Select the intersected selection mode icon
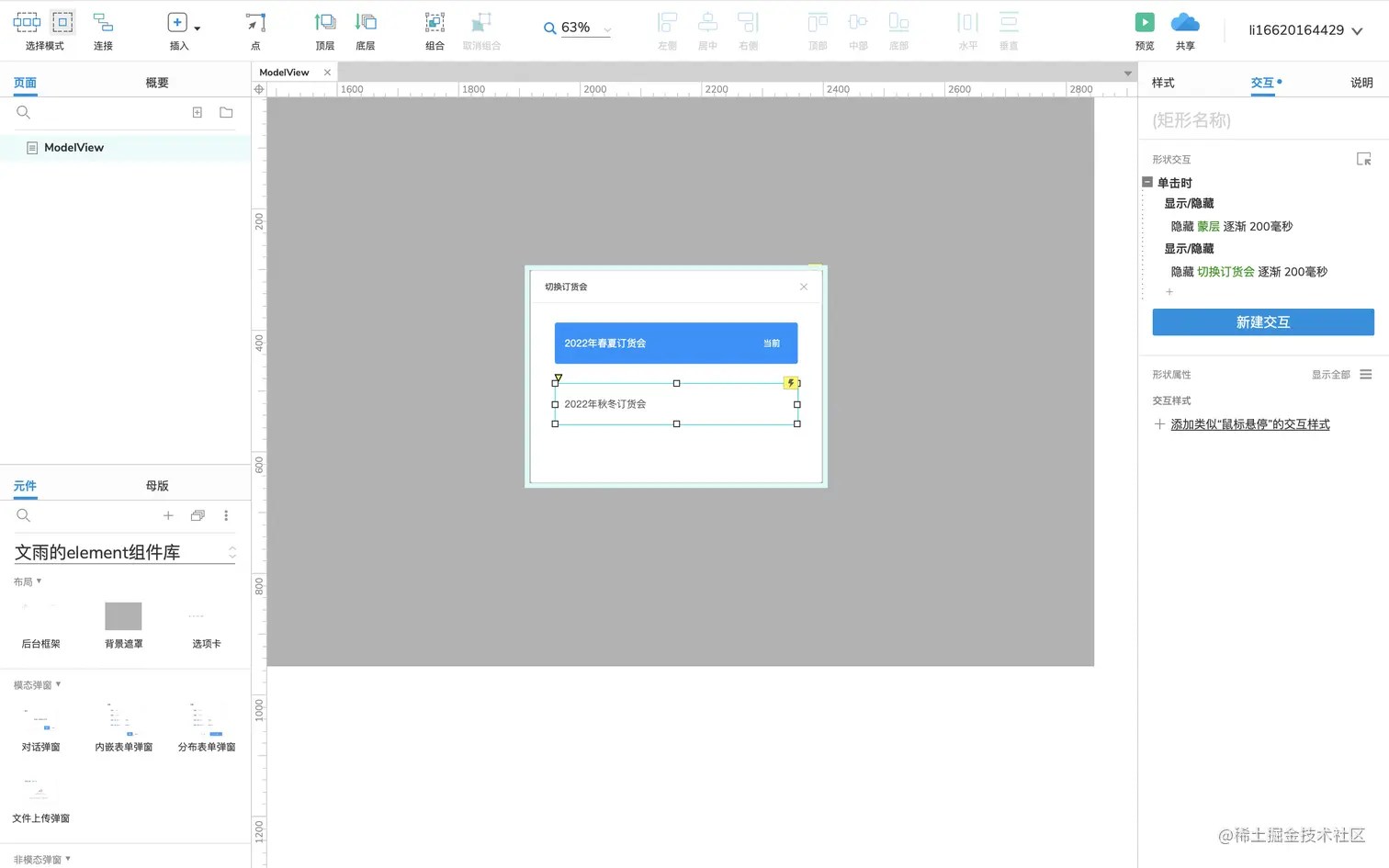The width and height of the screenshot is (1389, 868). [x=27, y=22]
